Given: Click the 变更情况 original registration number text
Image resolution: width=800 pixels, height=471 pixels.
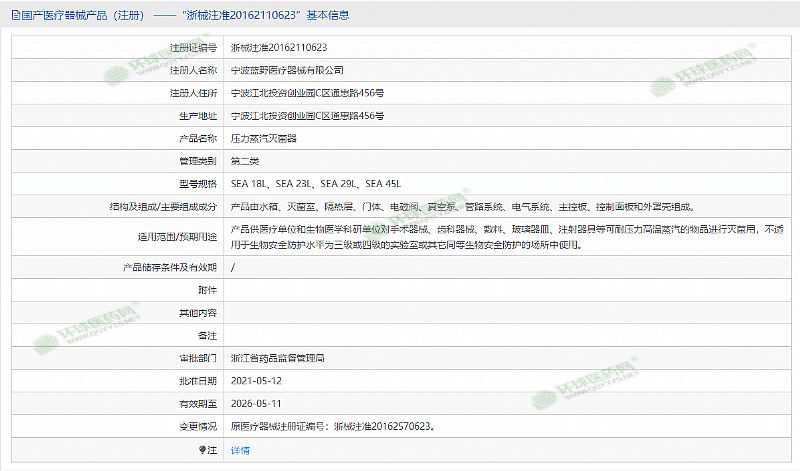Looking at the screenshot, I should tap(332, 426).
